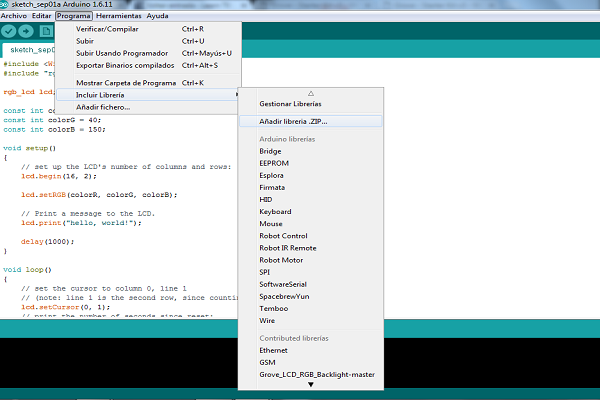600x400 pixels.
Task: Click the black console output area
Action: point(119,363)
